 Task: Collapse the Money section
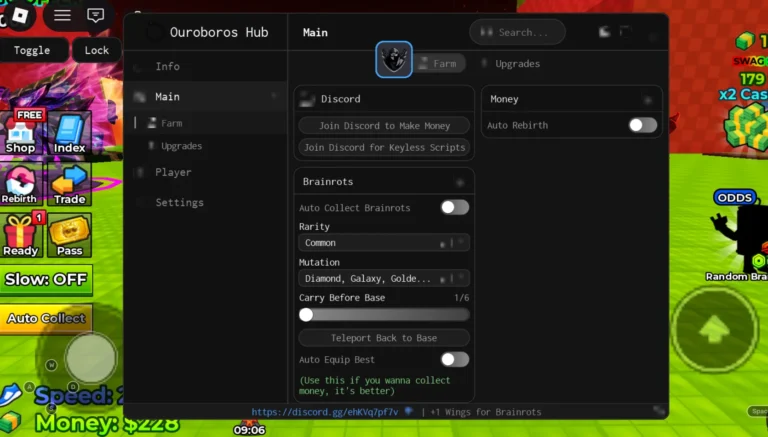648,100
